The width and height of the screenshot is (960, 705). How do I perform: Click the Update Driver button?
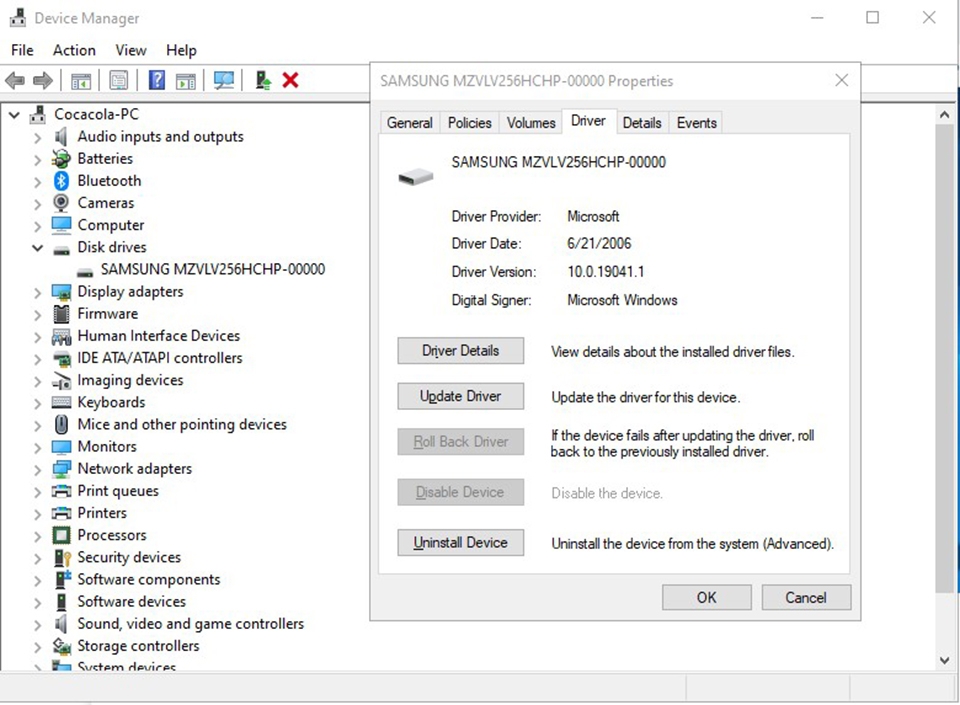[x=460, y=396]
